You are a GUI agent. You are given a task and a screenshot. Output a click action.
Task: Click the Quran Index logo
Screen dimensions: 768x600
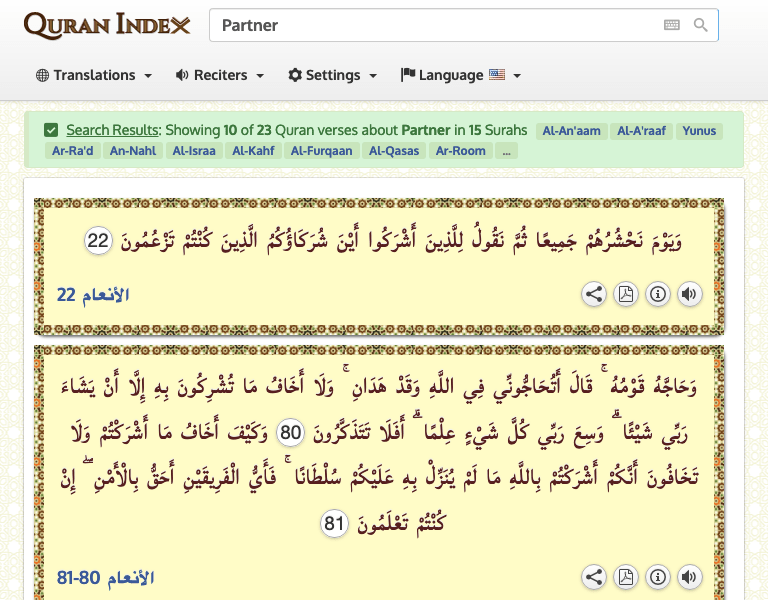(x=107, y=25)
